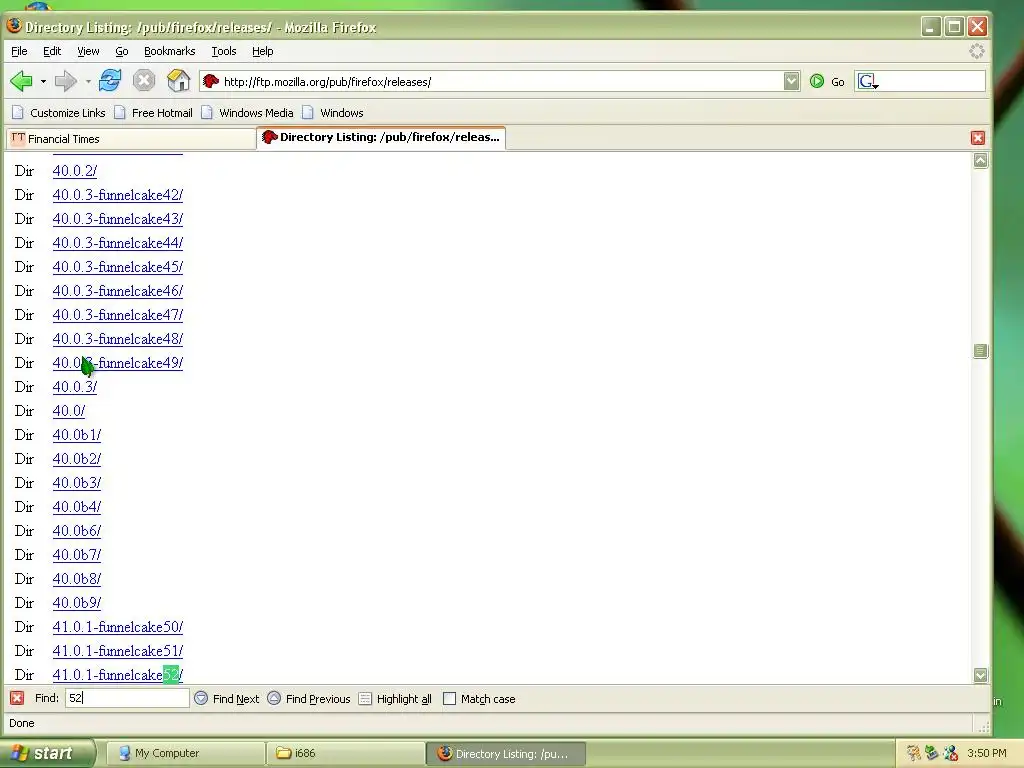Open the 40.0.3-funnelcake45/ directory link

(118, 267)
